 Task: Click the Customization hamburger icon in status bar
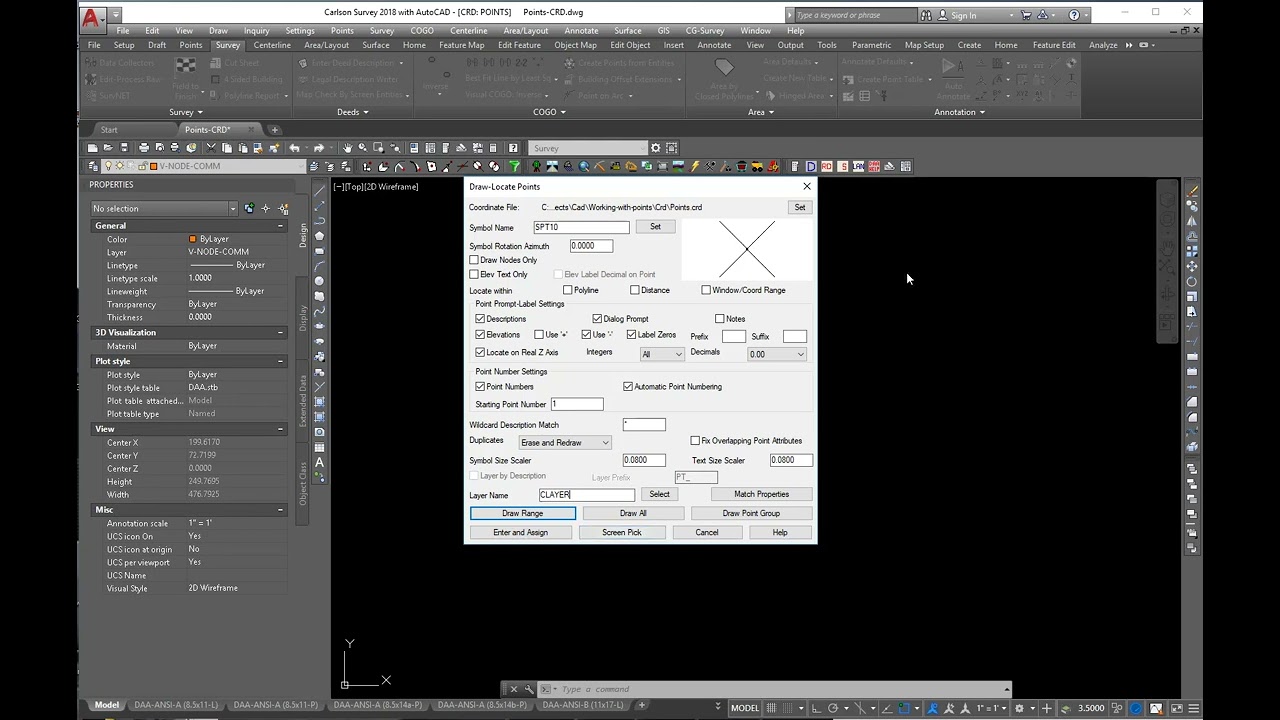tap(1194, 708)
